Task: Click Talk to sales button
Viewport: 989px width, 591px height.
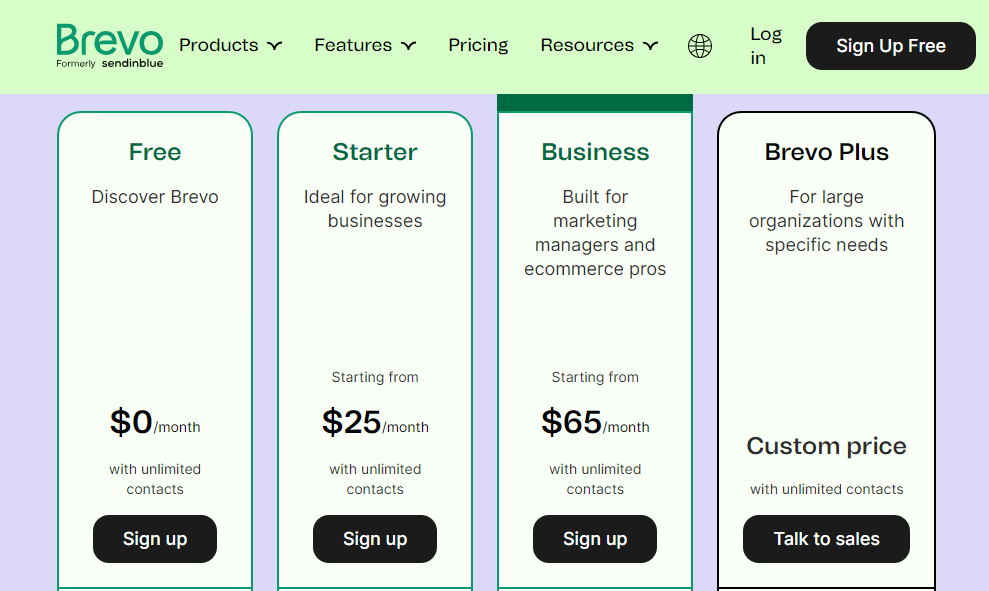Action: click(826, 539)
